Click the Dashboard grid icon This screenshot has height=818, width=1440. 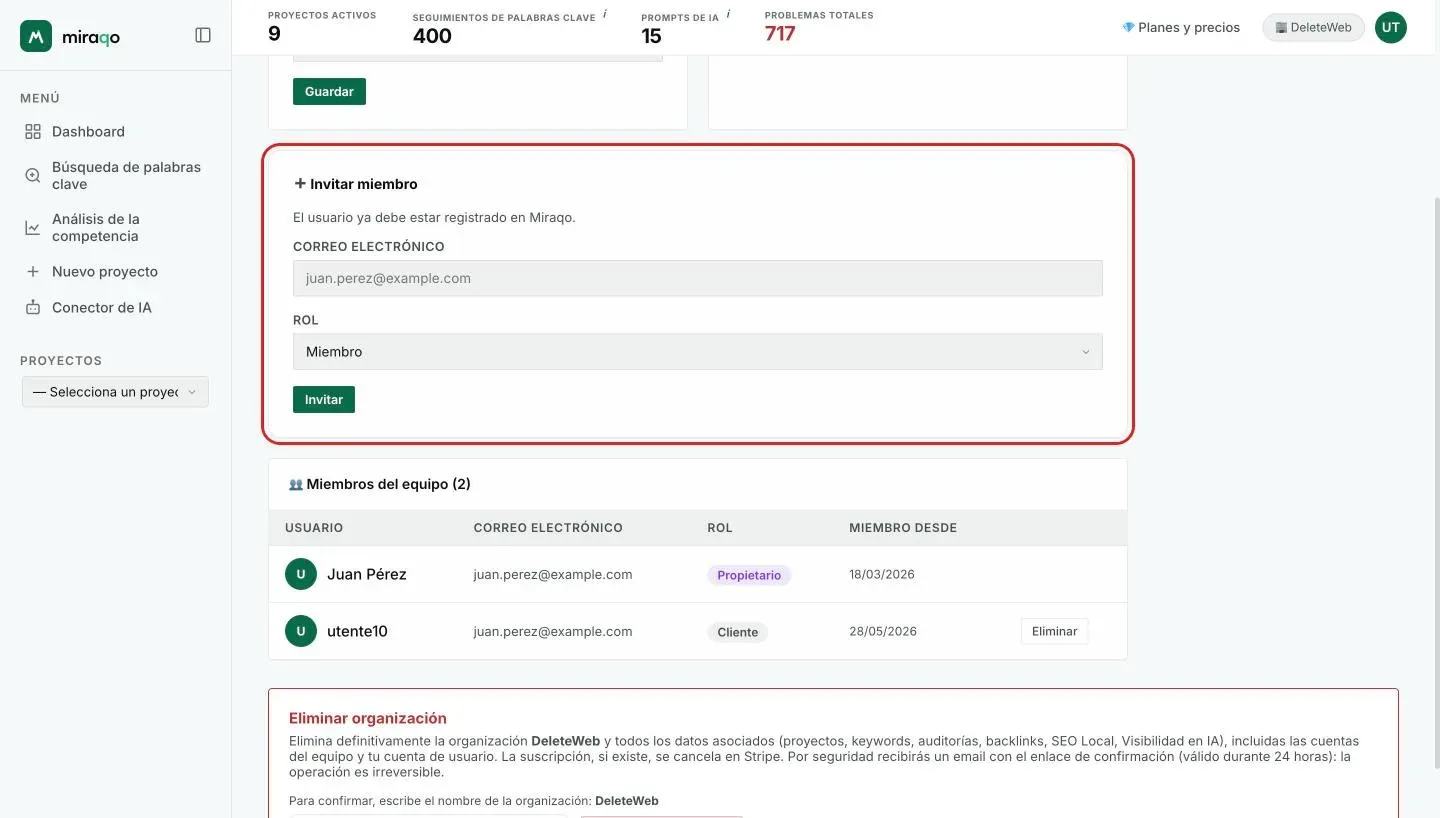pos(33,131)
